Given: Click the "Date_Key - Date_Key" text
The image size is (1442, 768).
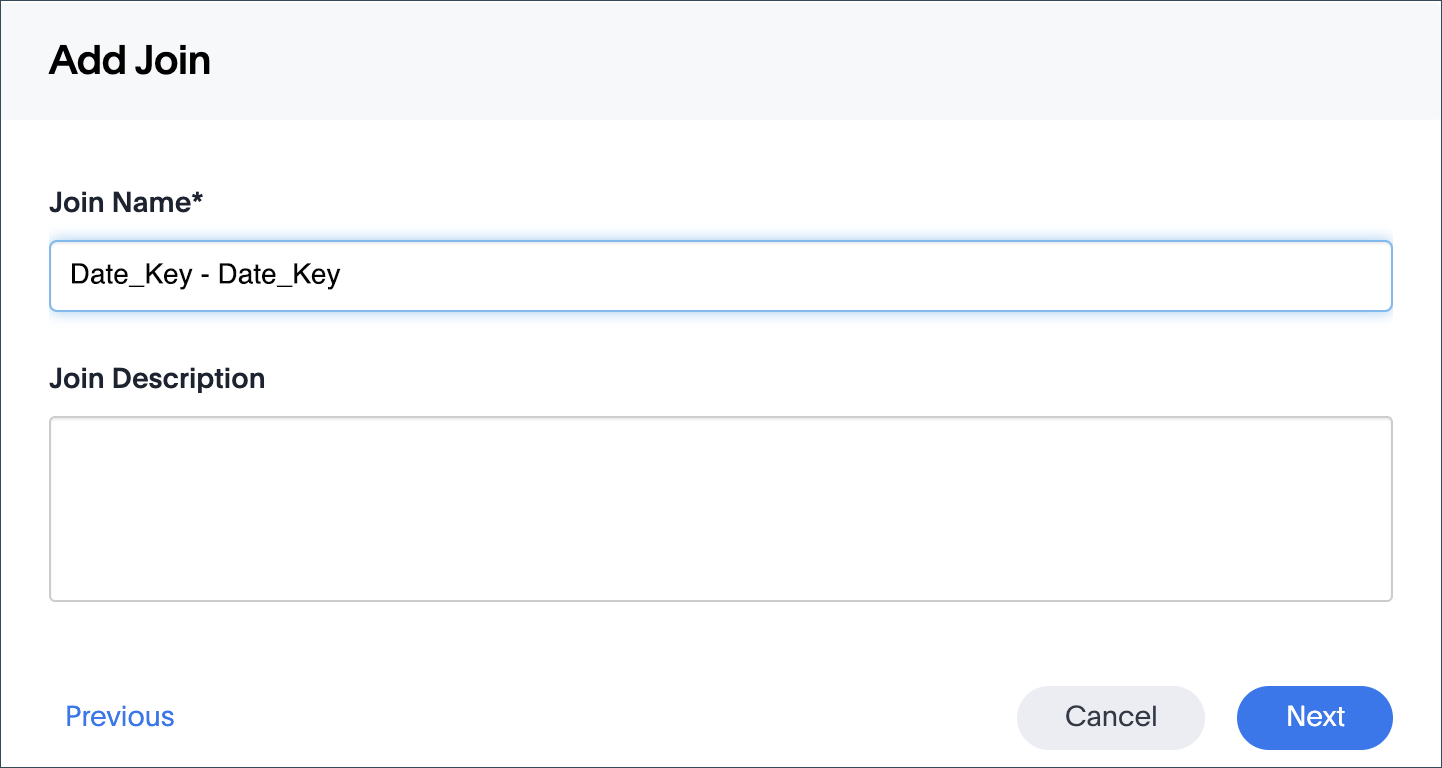Looking at the screenshot, I should 205,275.
